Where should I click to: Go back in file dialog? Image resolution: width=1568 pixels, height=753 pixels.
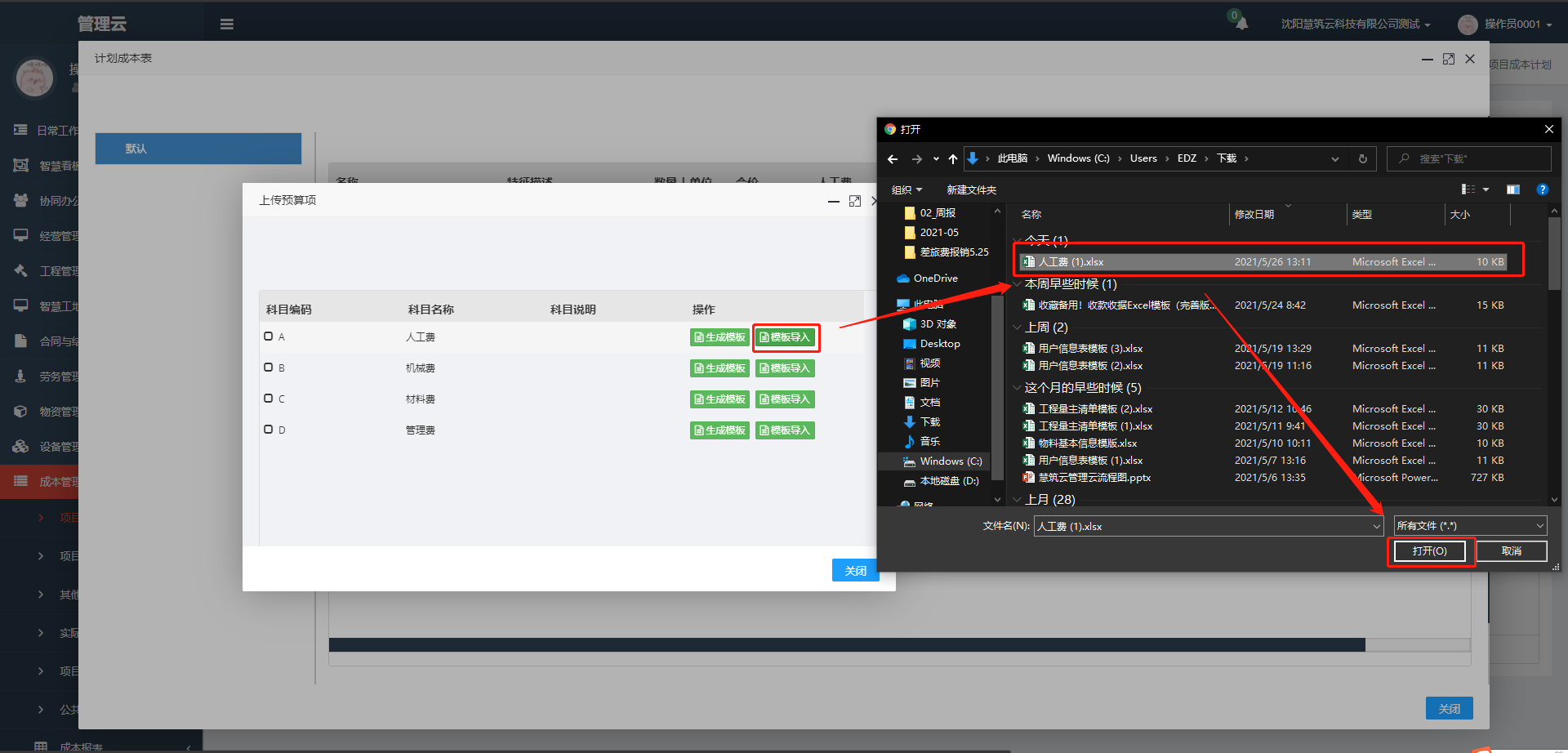tap(893, 159)
